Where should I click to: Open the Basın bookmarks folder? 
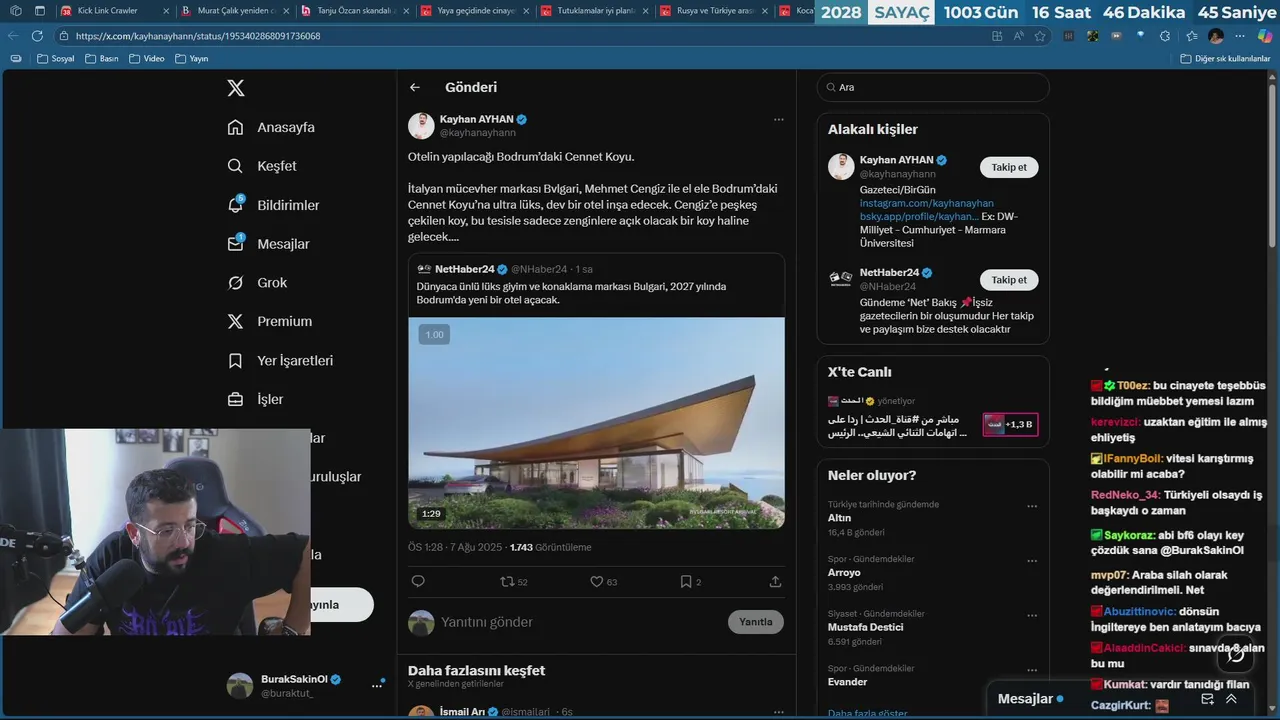102,58
